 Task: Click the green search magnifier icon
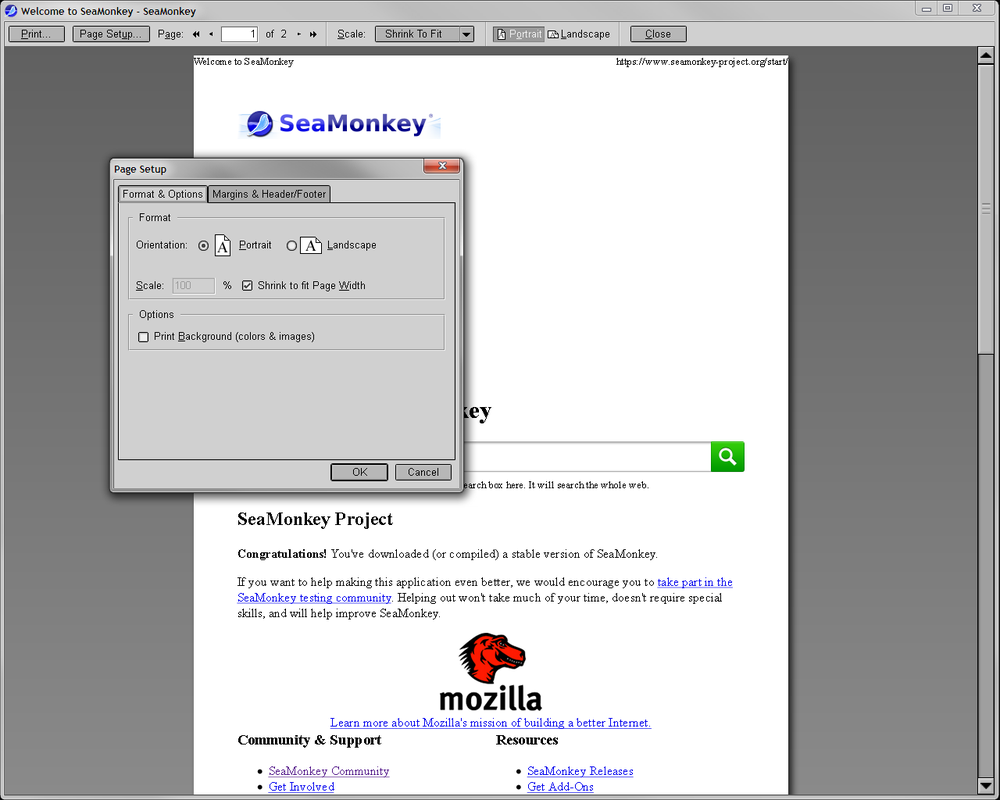click(x=727, y=457)
